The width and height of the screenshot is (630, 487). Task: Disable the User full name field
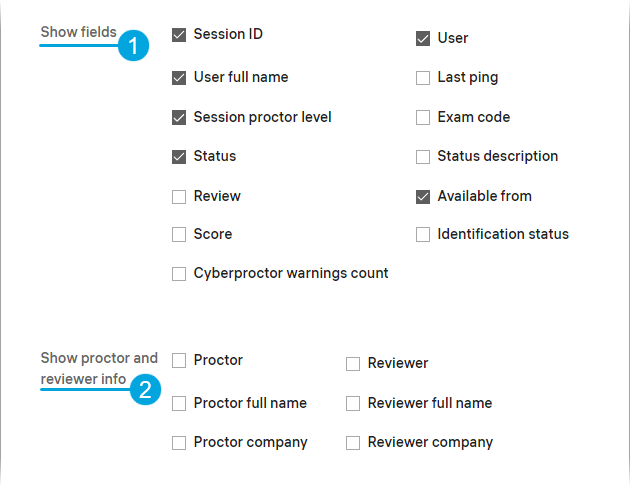tap(179, 78)
